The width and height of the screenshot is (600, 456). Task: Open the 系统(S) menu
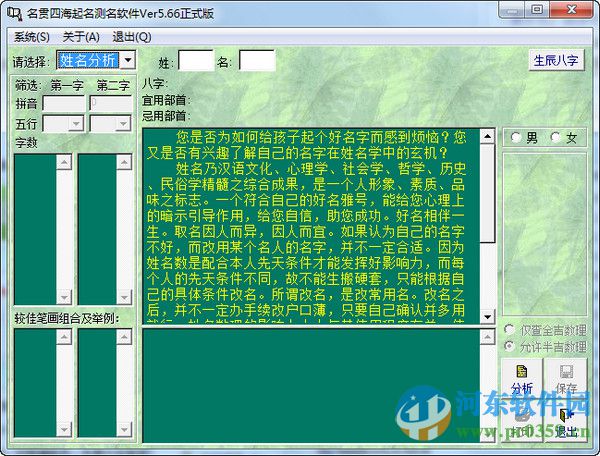coord(32,37)
